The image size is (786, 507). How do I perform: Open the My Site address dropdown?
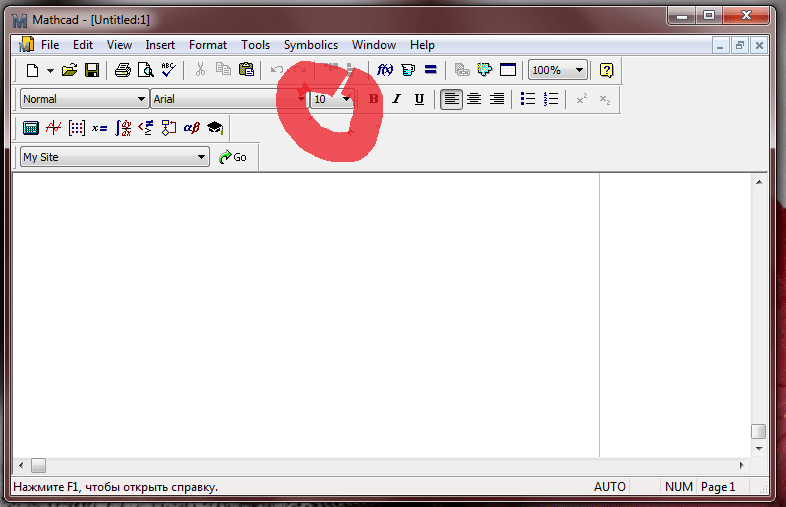click(201, 157)
